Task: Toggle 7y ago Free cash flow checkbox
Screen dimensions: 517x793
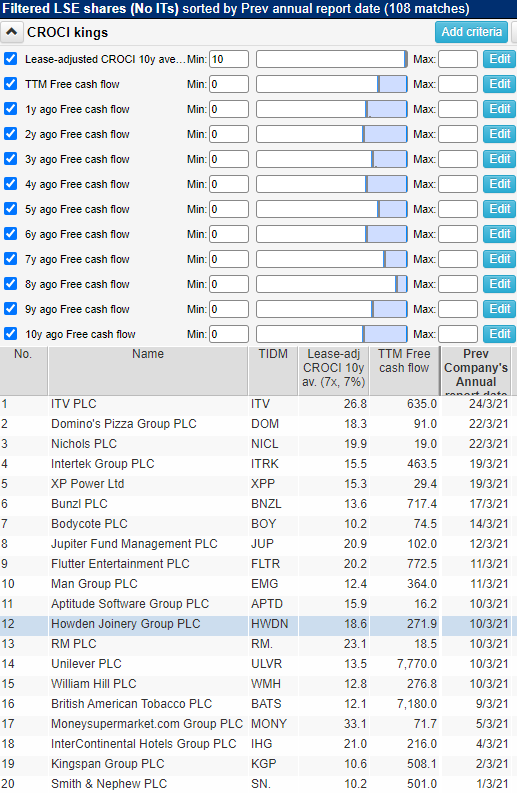Action: click(11, 259)
